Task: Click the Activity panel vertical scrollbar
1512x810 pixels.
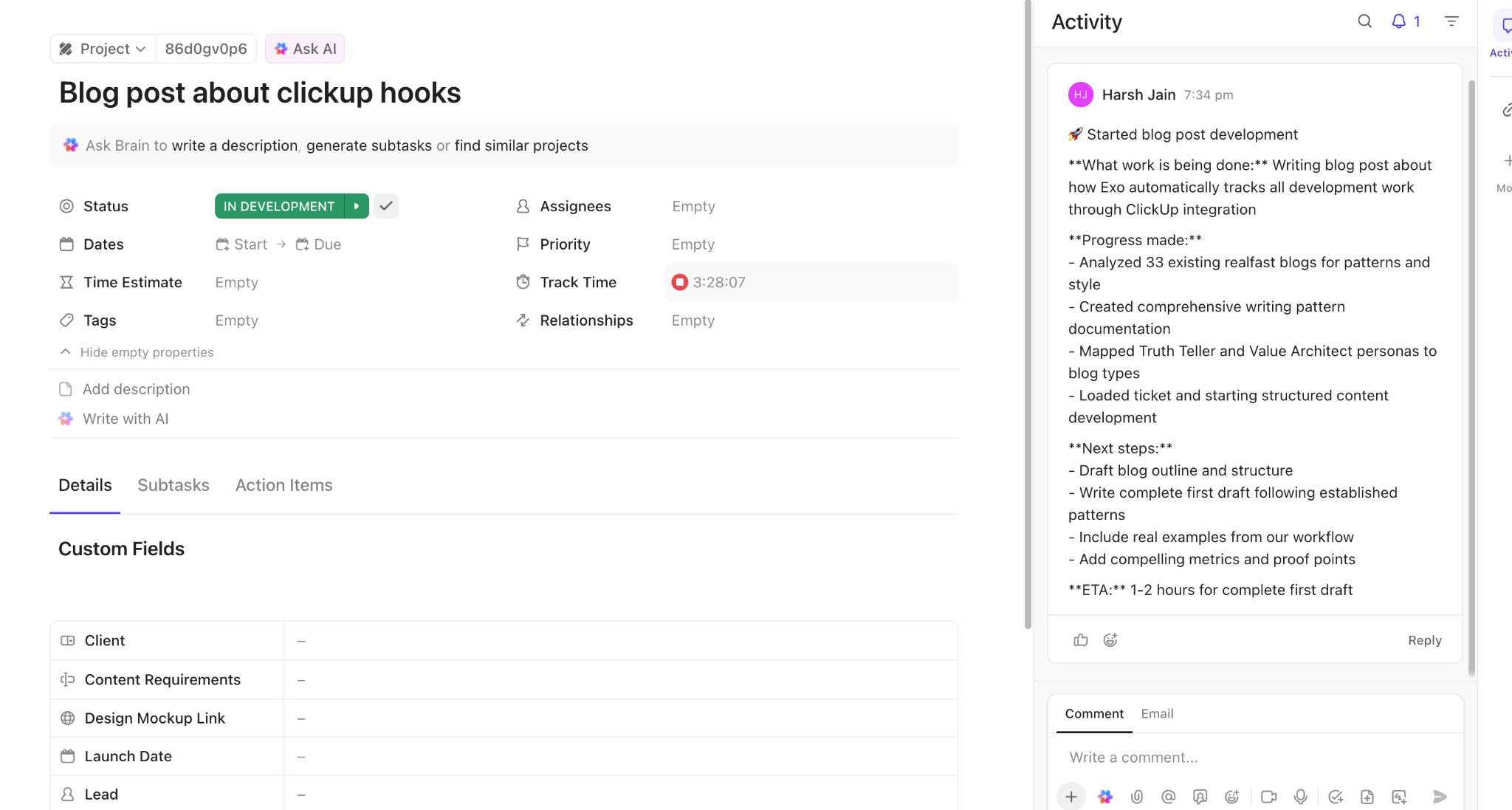Action: click(x=1471, y=369)
